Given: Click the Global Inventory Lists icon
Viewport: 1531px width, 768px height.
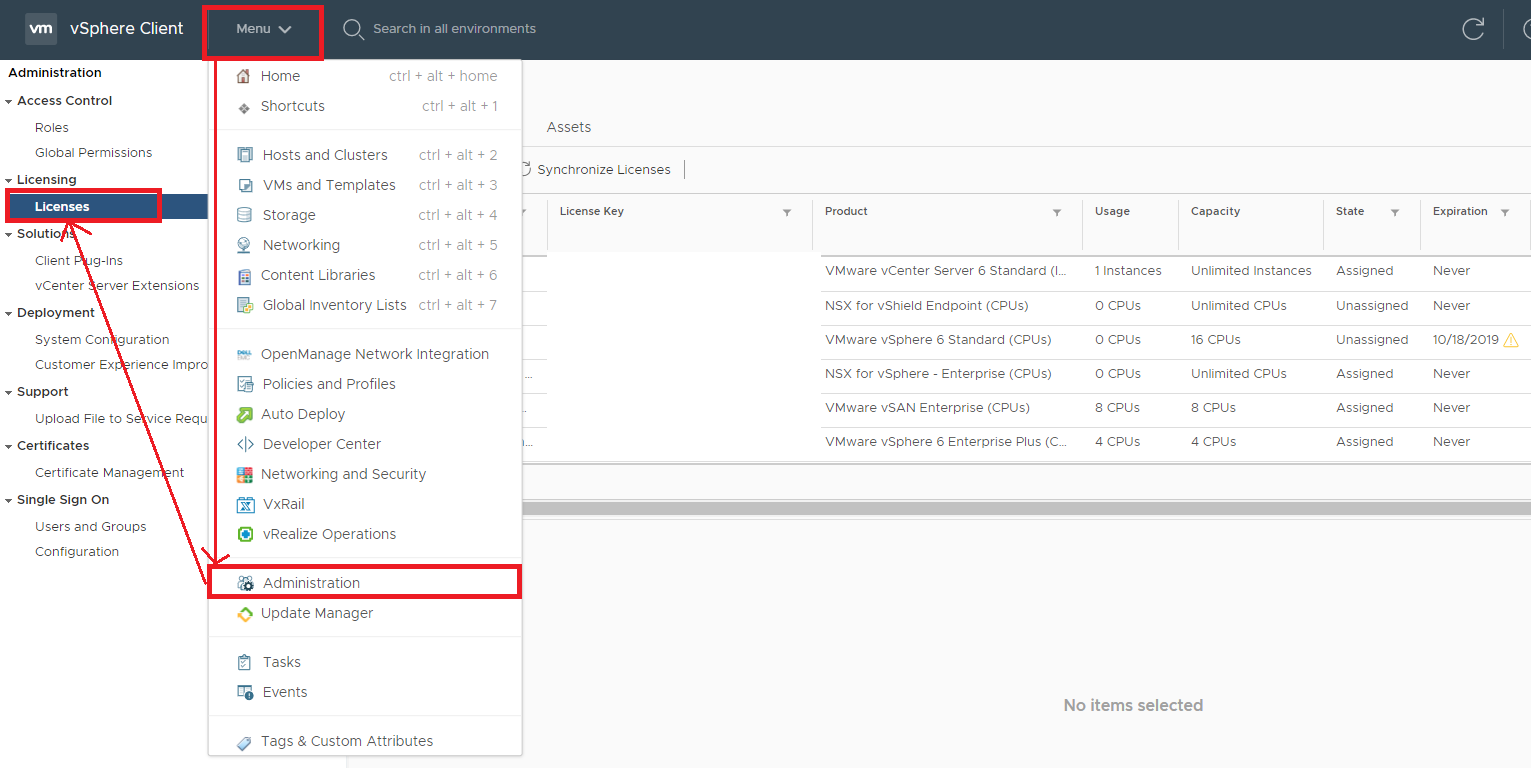Looking at the screenshot, I should tap(245, 305).
